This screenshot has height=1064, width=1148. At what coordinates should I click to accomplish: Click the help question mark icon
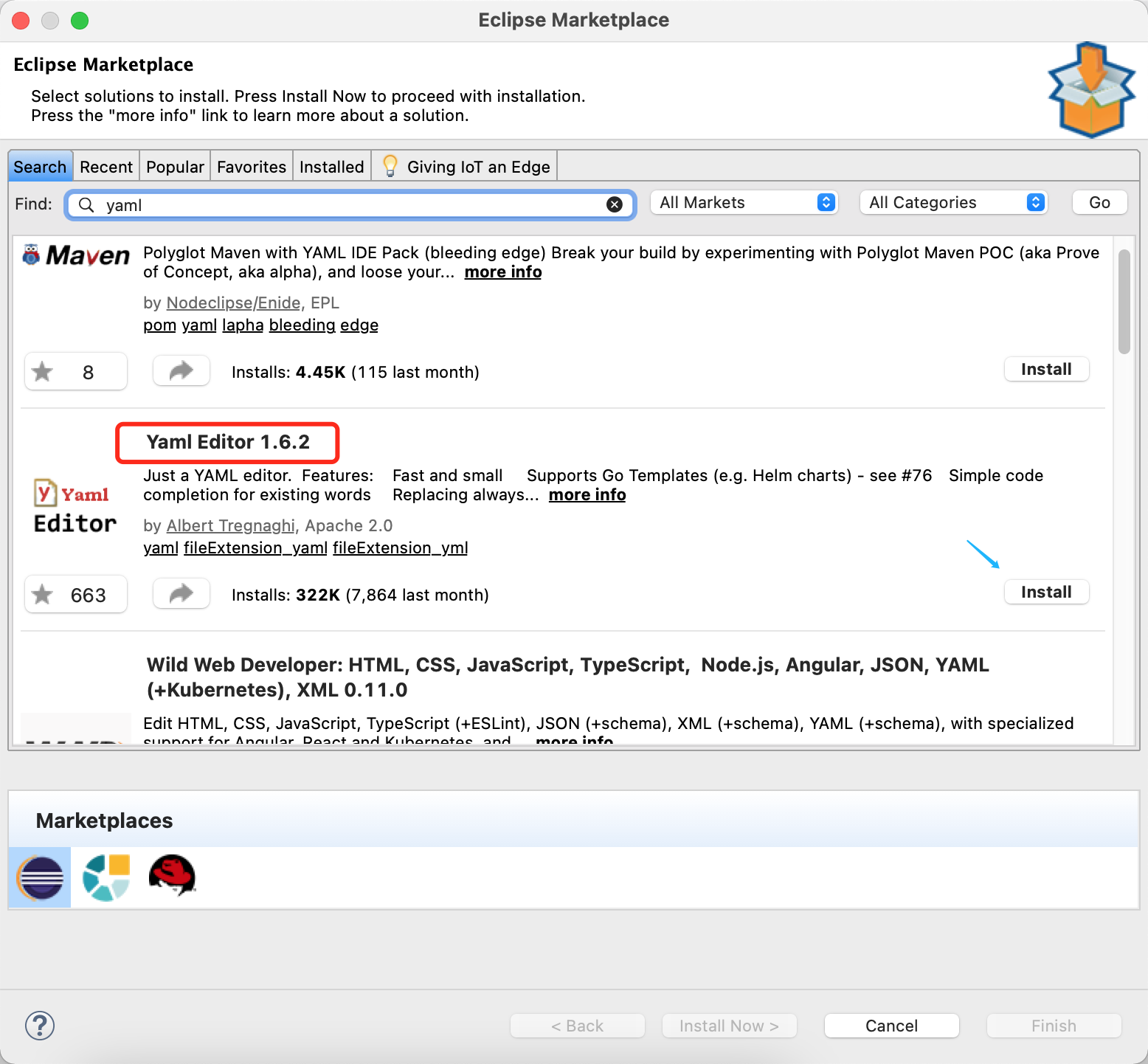point(40,1026)
